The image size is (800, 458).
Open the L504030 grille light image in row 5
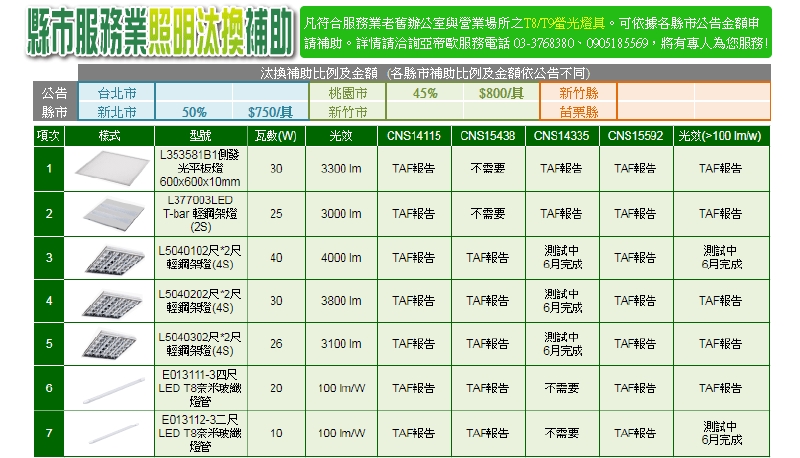(110, 344)
